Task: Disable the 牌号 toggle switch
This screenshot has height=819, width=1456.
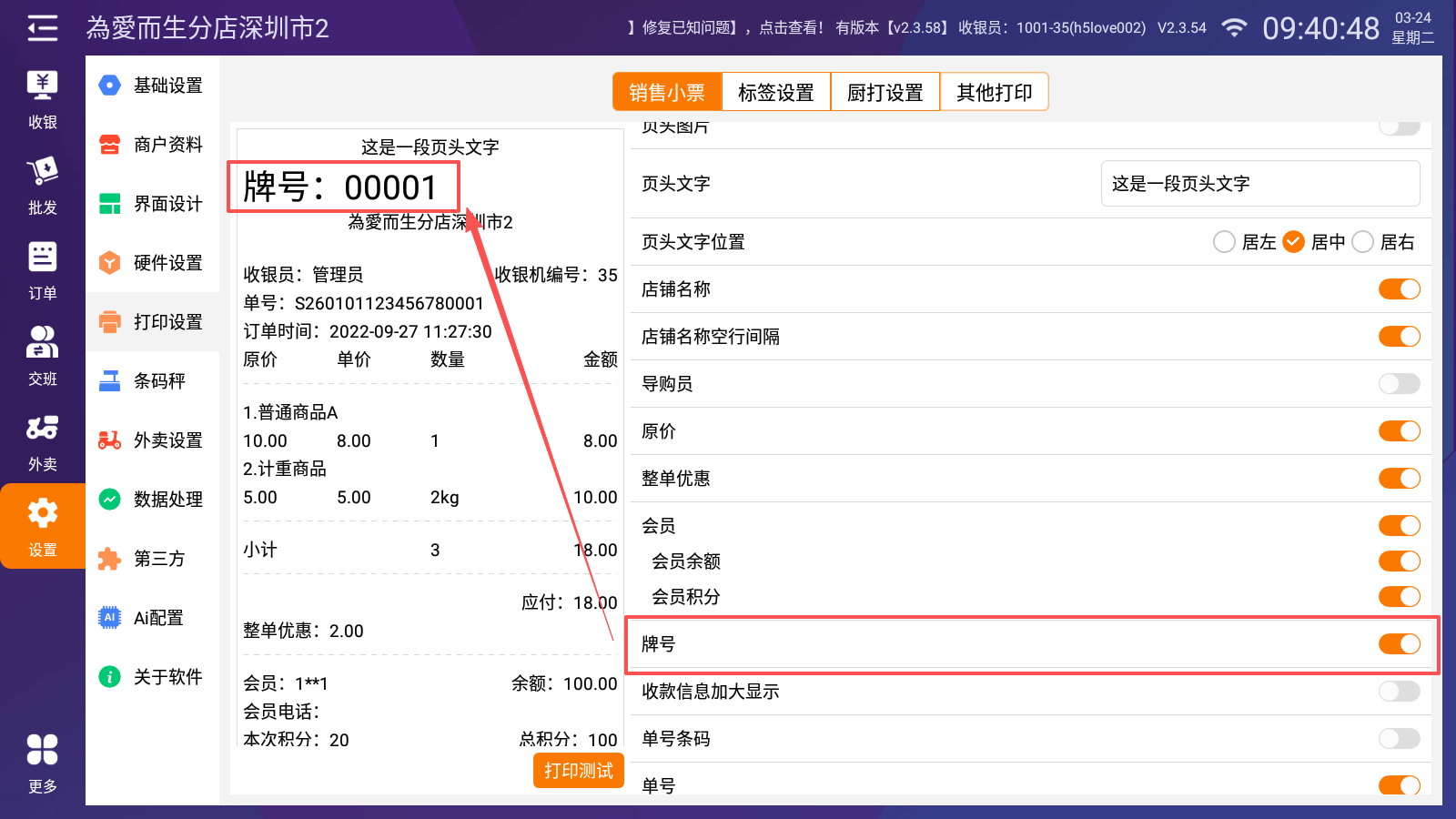Action: pyautogui.click(x=1399, y=644)
